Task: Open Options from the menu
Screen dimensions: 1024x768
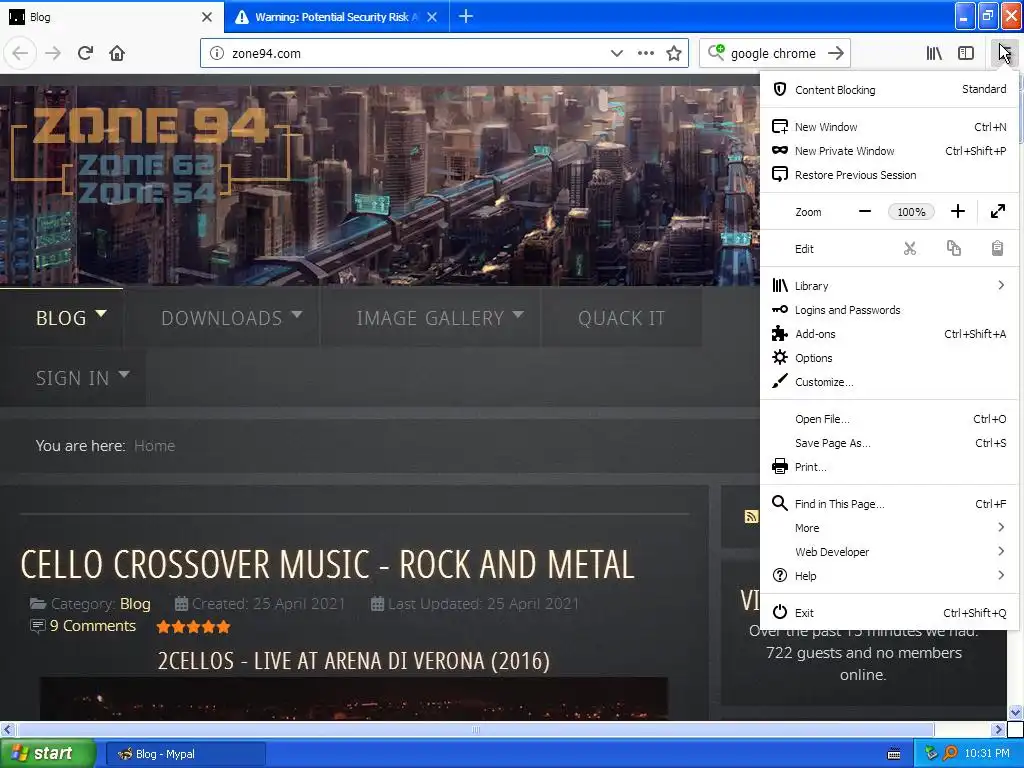Action: 889,358
